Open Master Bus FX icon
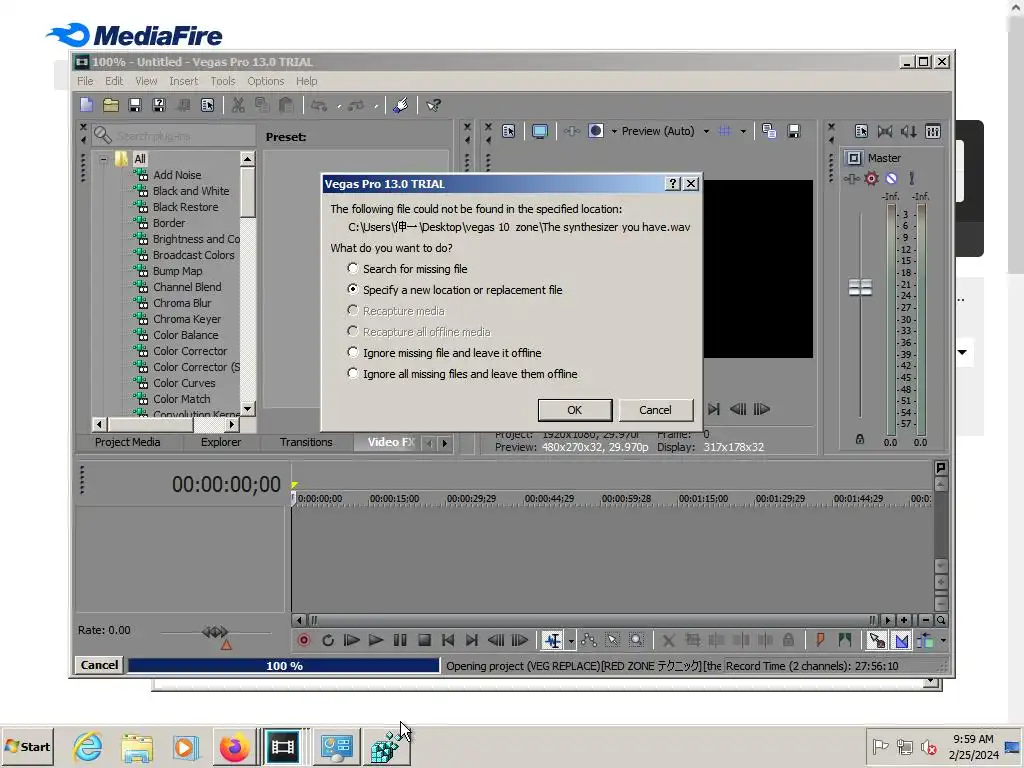This screenshot has height=768, width=1024. [851, 178]
